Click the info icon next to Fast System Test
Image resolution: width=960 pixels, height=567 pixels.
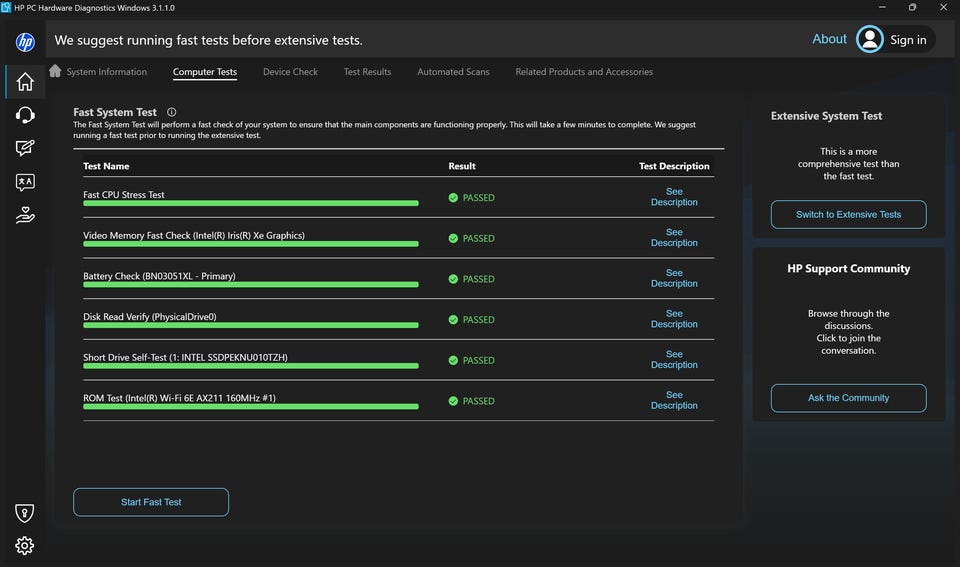pos(171,112)
